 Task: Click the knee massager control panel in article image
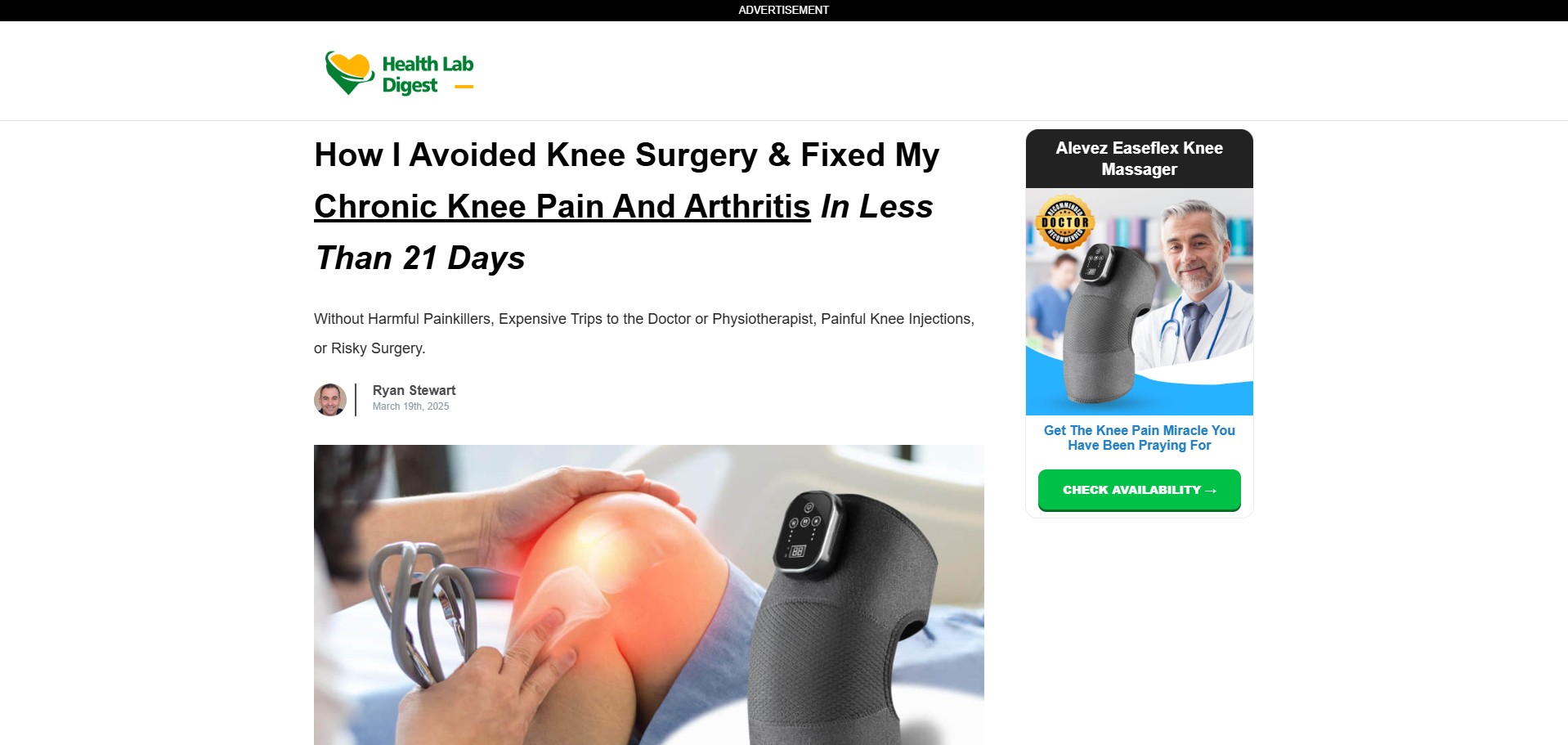coord(806,534)
